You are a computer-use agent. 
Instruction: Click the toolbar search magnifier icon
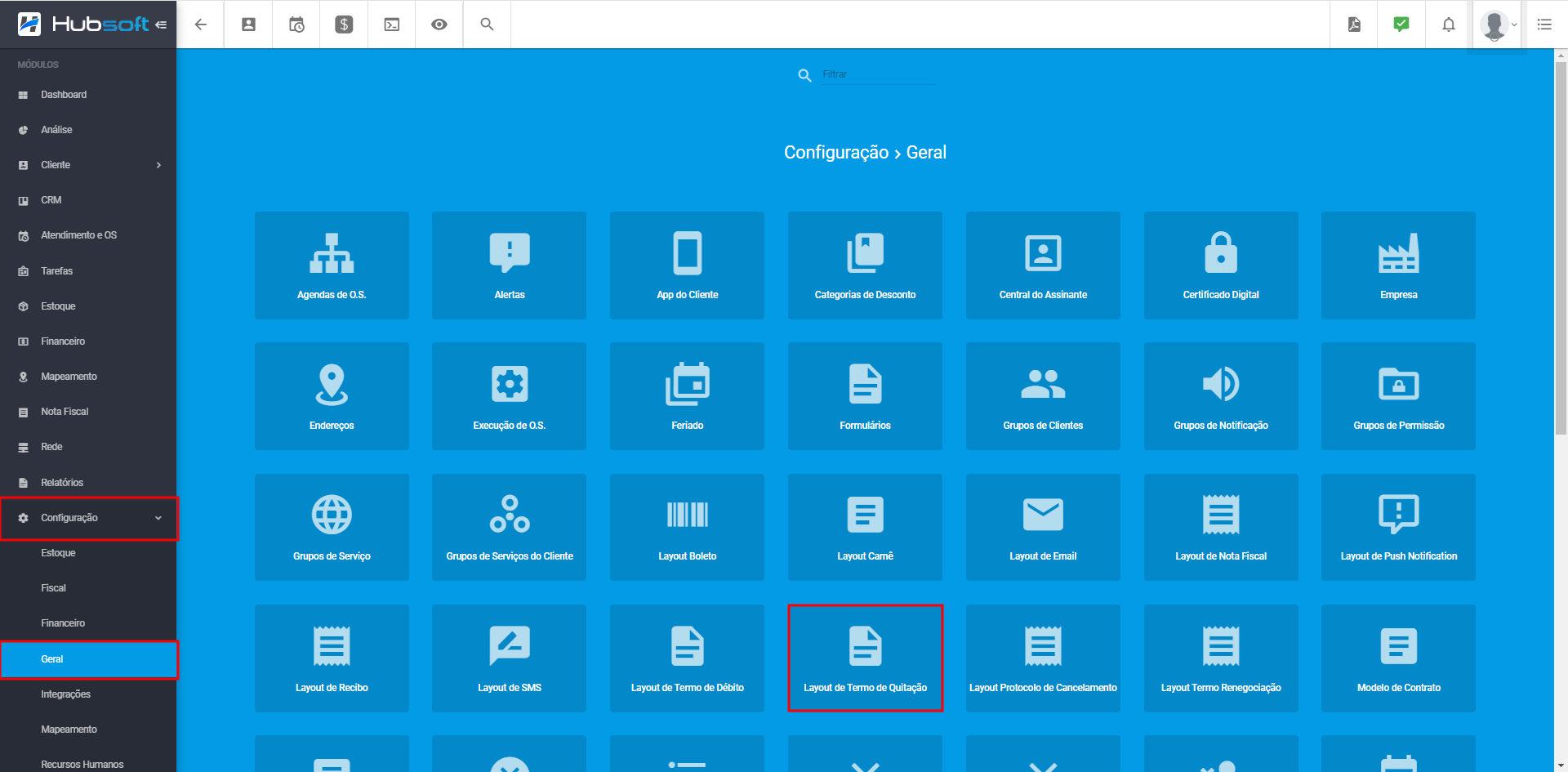pos(487,25)
